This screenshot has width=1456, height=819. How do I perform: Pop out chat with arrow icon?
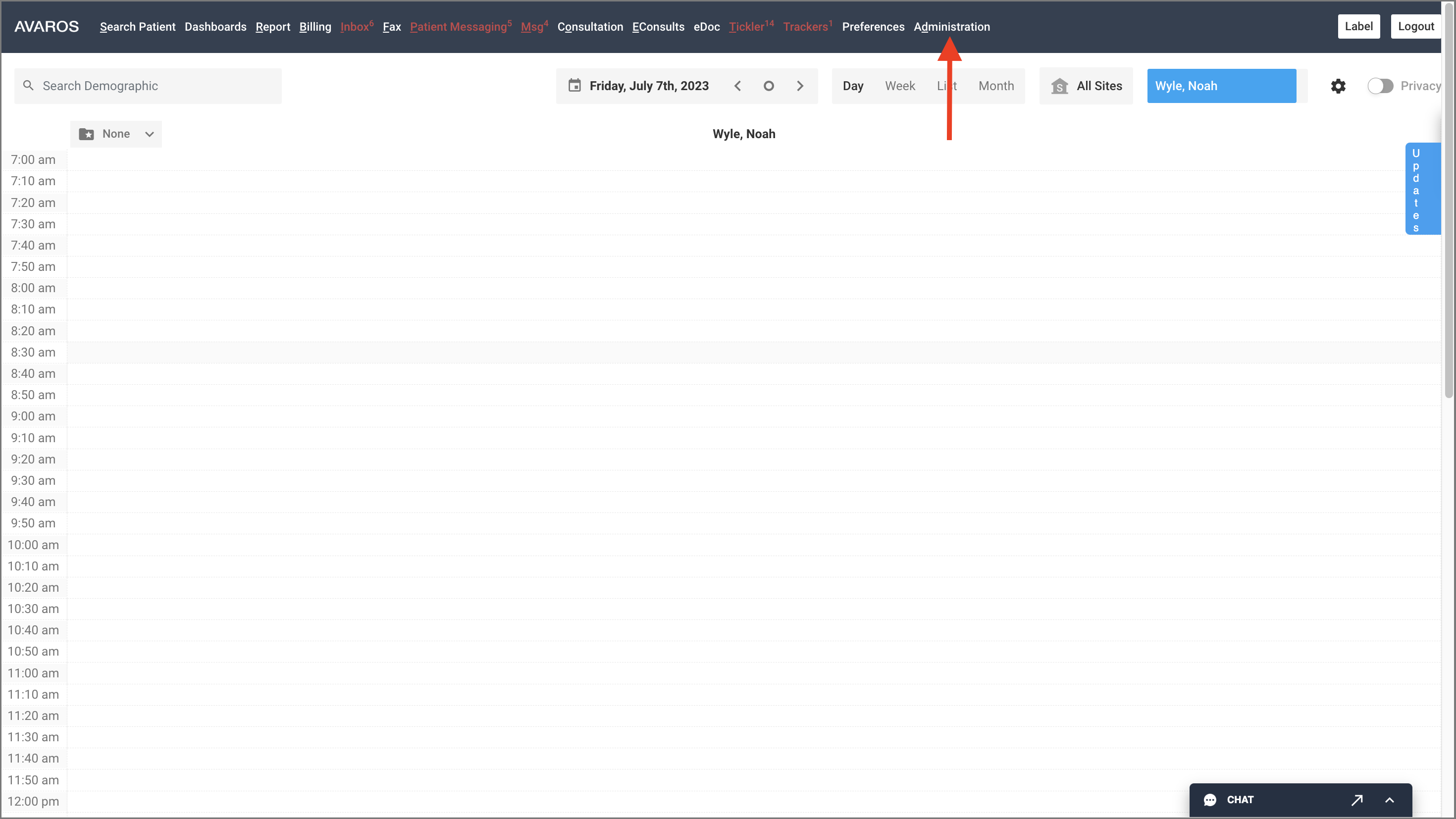coord(1356,800)
